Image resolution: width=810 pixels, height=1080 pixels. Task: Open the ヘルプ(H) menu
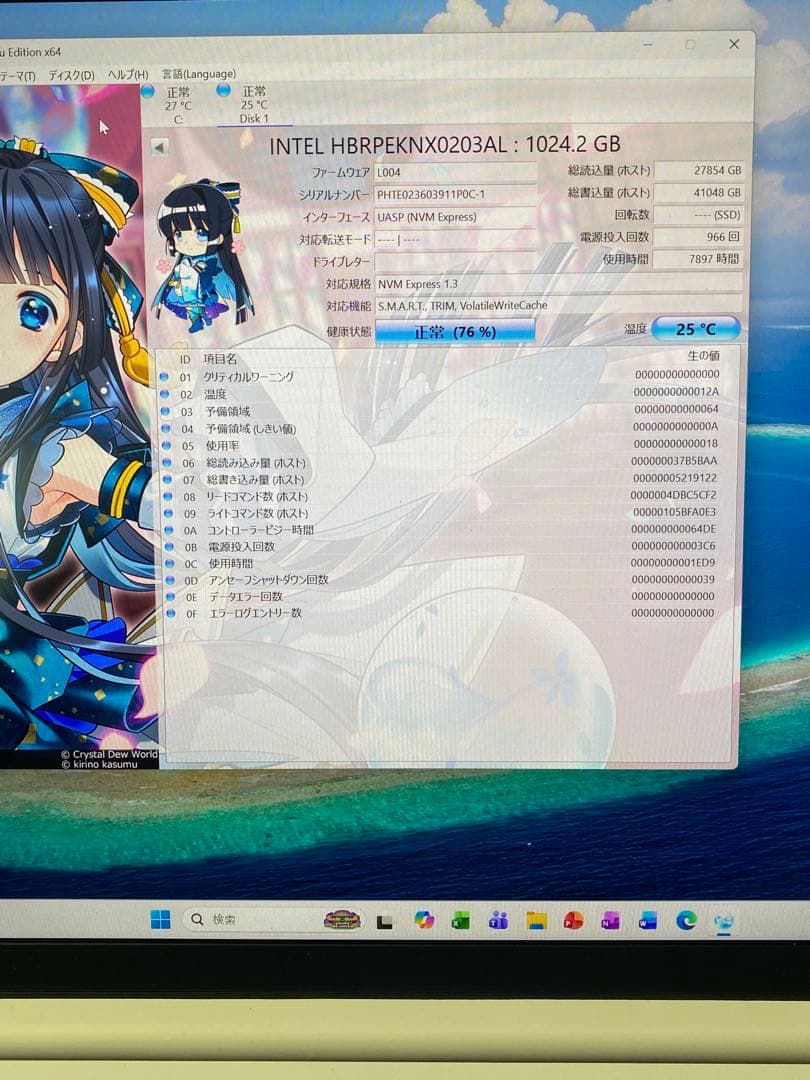coord(128,74)
